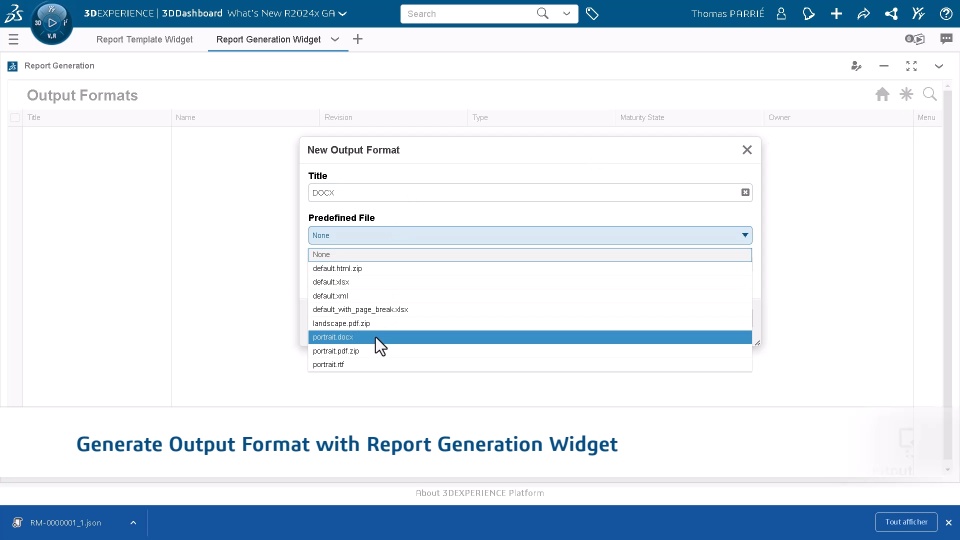This screenshot has height=540, width=960.
Task: Click the plus add icon in top bar
Action: (836, 13)
